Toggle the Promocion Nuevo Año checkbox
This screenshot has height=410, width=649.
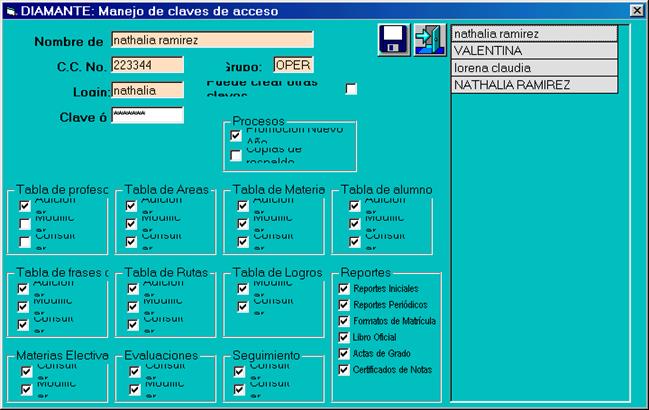tap(236, 135)
